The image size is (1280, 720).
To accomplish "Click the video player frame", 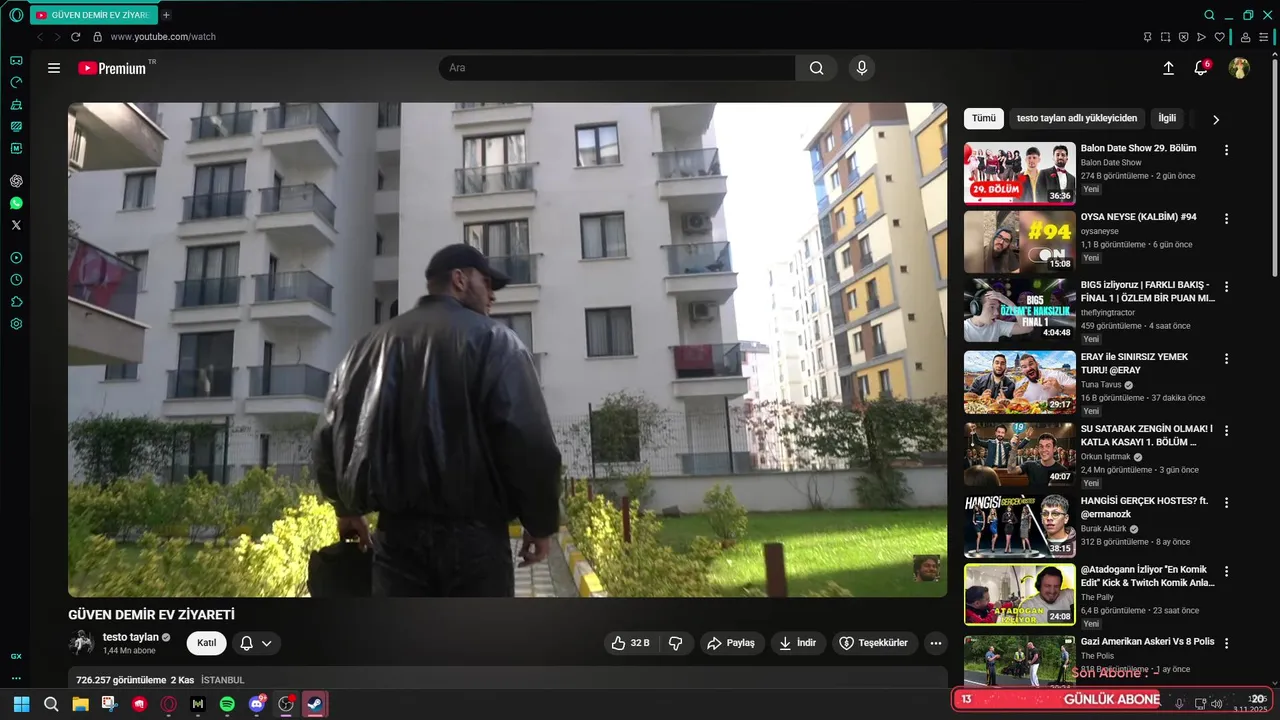I will (507, 350).
